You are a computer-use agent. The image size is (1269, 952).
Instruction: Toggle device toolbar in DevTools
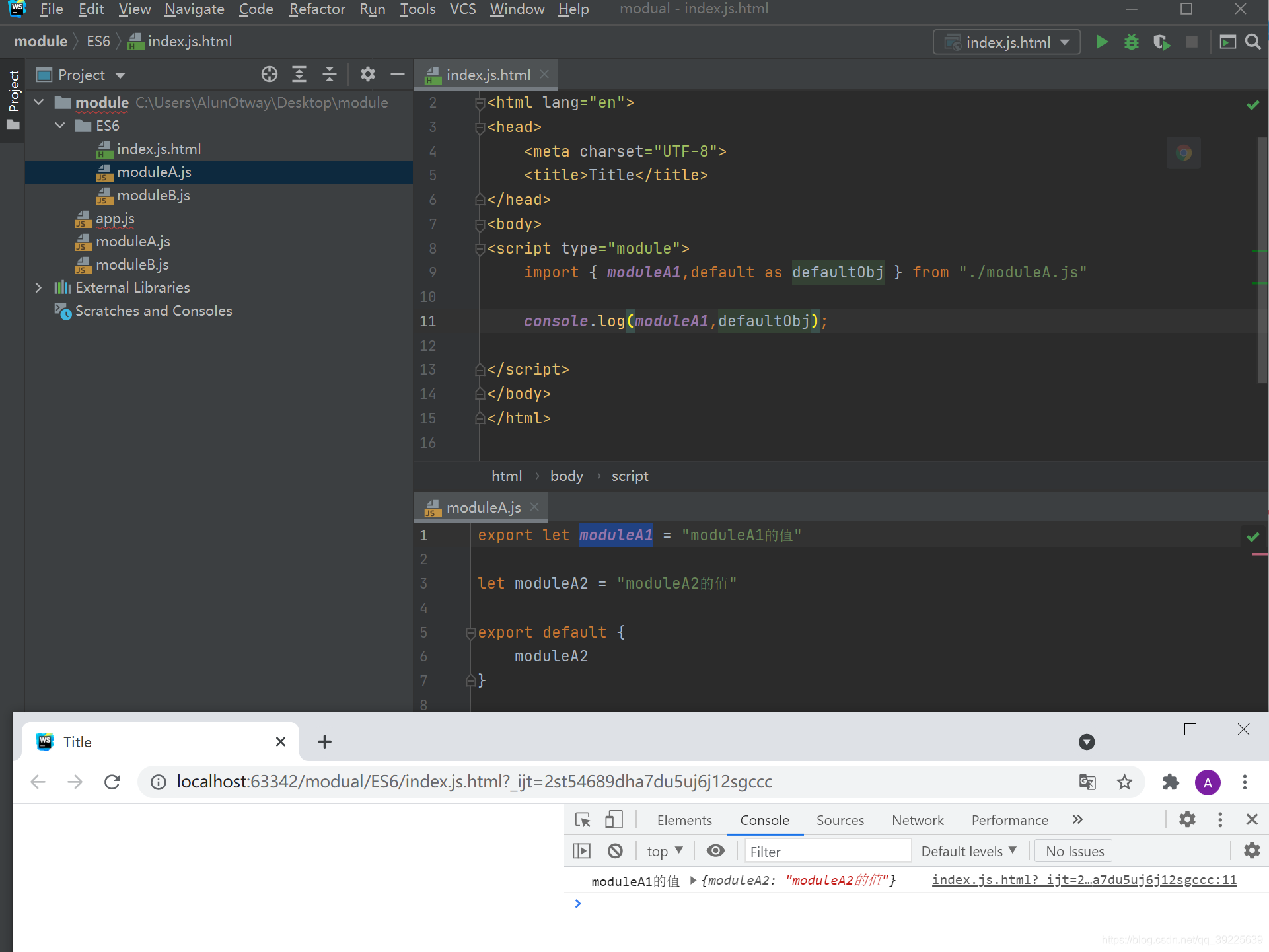614,820
